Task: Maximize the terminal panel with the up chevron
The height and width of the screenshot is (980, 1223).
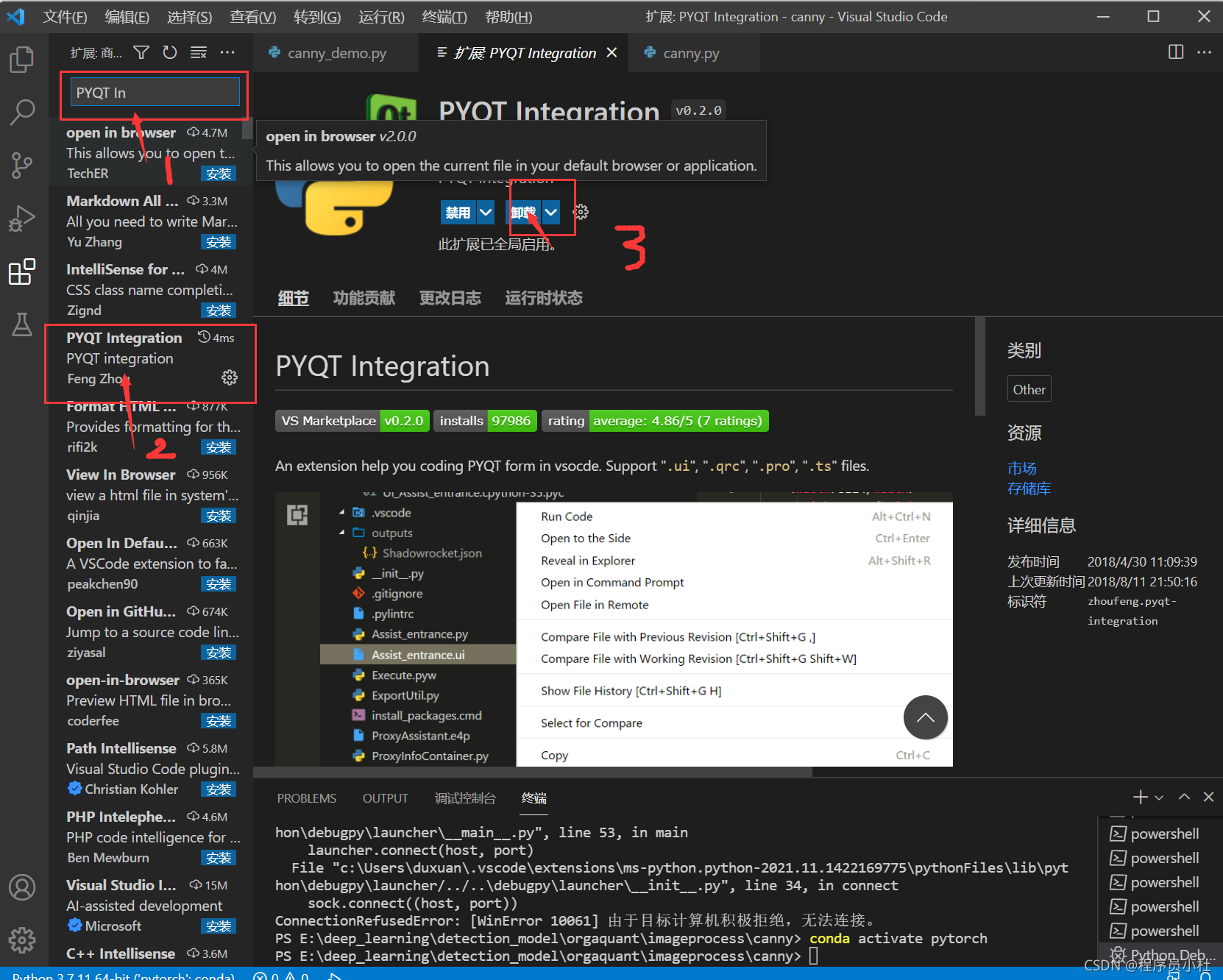Action: point(1185,797)
